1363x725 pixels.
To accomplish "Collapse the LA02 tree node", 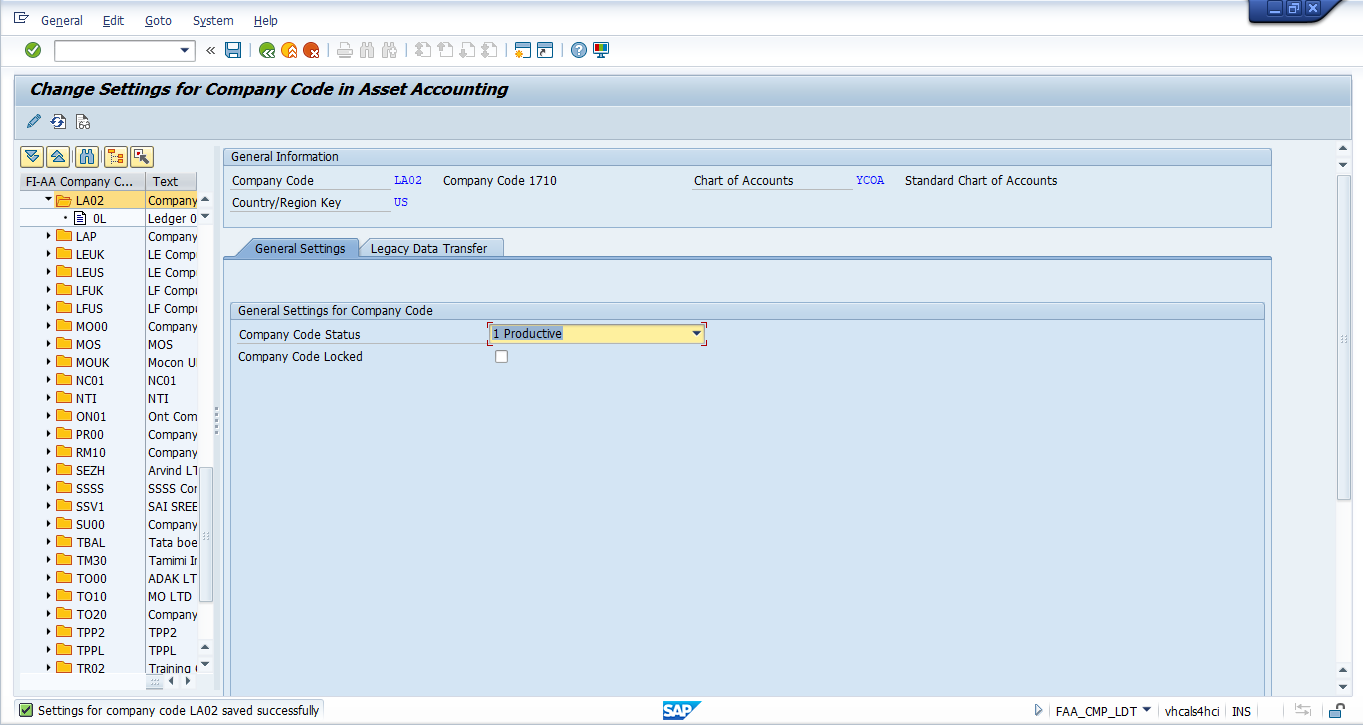I will coord(48,200).
